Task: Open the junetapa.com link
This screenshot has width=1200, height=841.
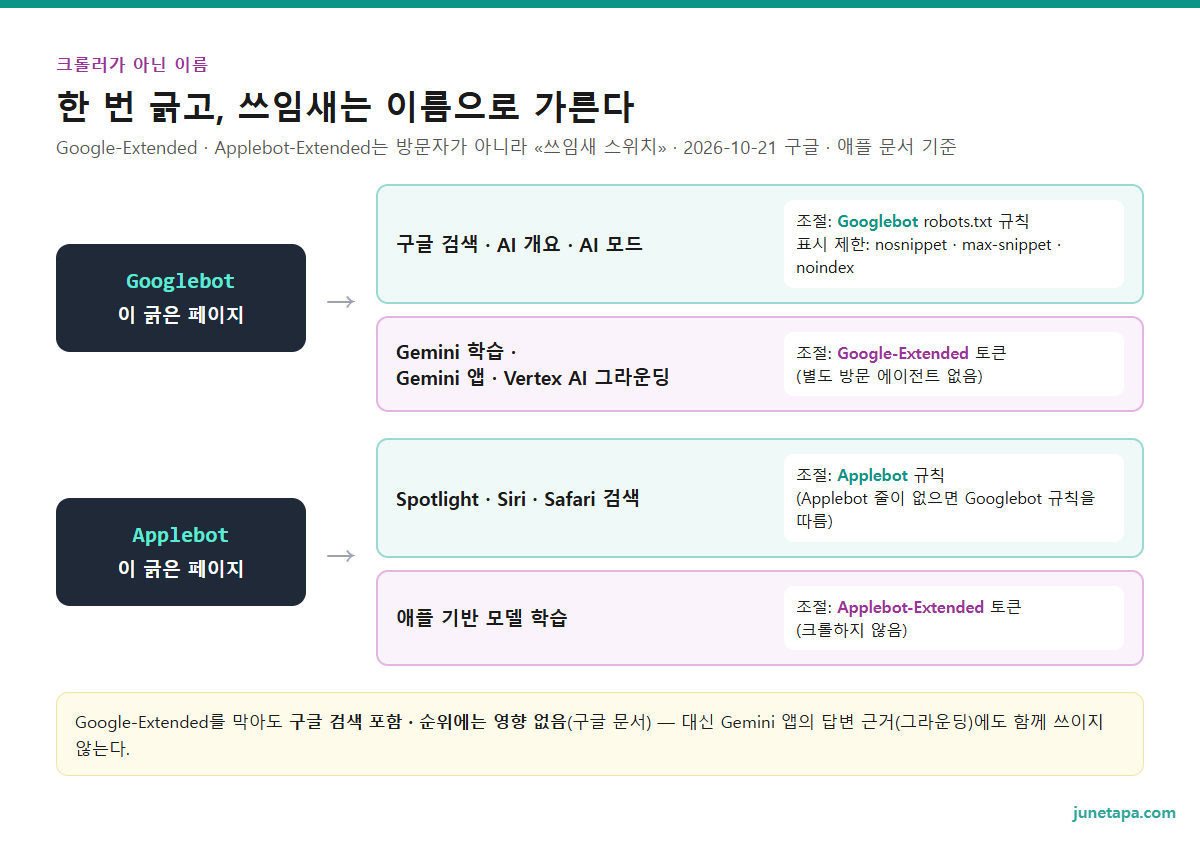Action: (x=1124, y=812)
